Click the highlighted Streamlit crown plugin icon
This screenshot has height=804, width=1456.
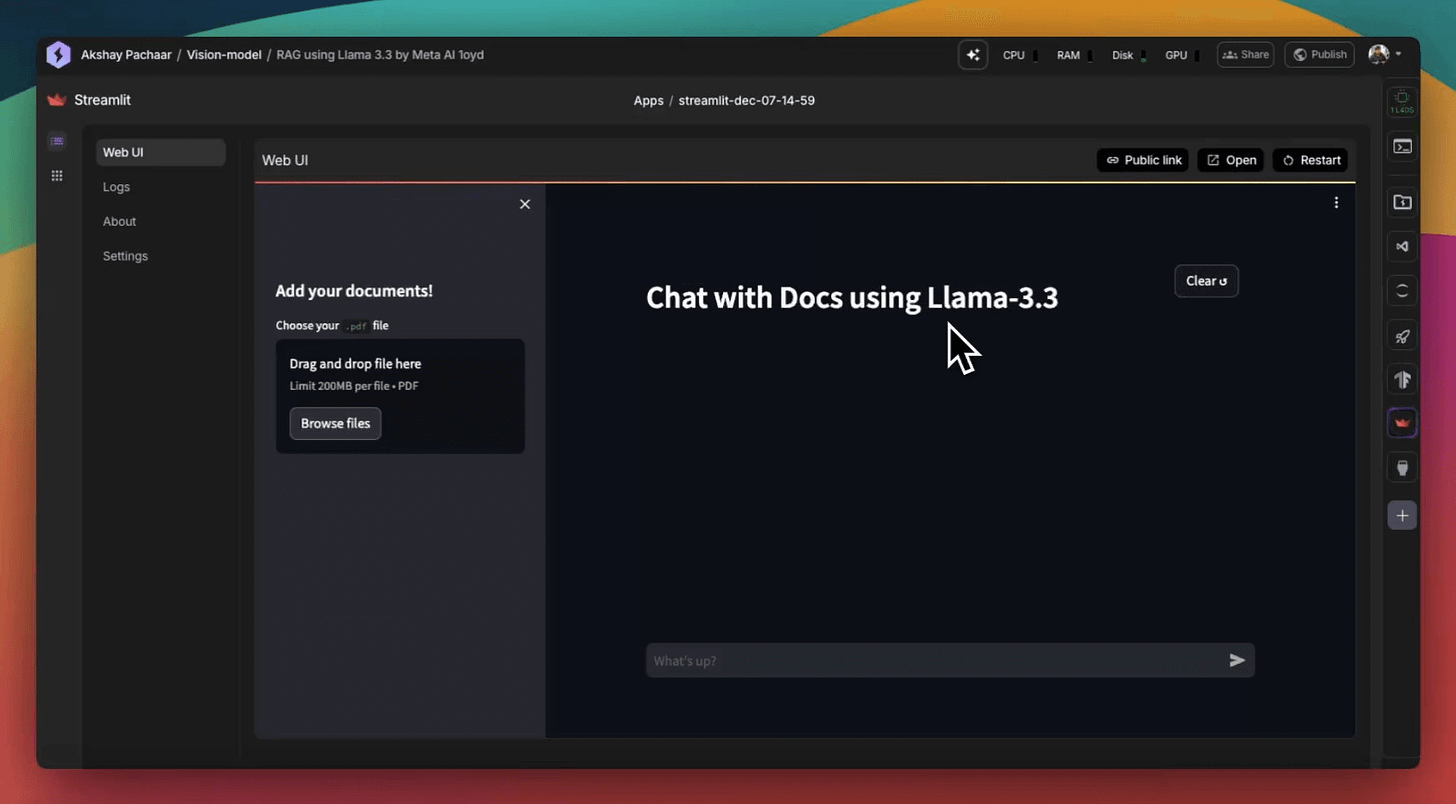click(1402, 422)
